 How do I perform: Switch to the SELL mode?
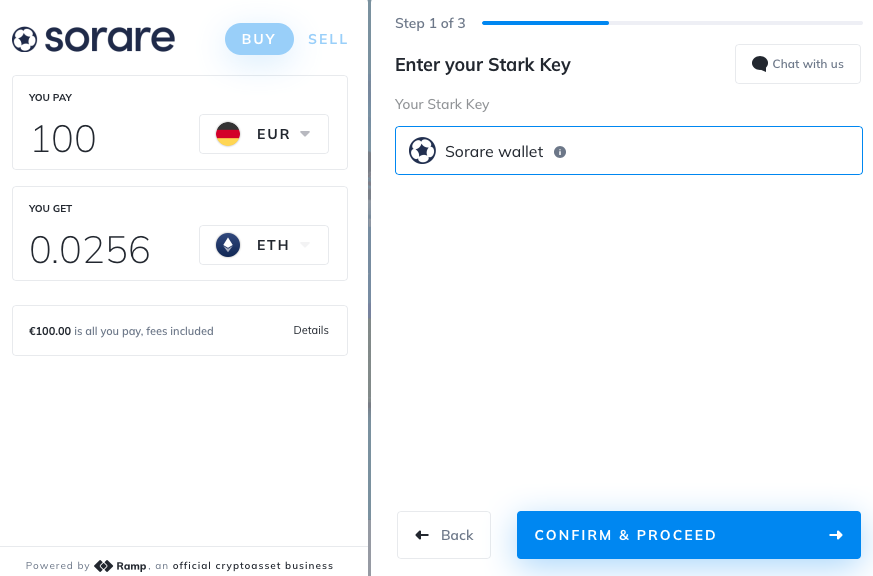[328, 40]
